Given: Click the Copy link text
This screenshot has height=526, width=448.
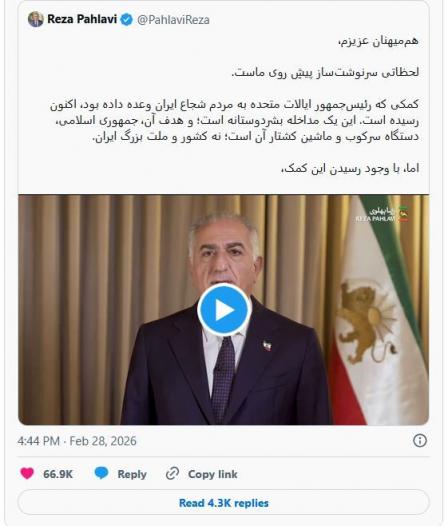Looking at the screenshot, I should click(213, 474).
